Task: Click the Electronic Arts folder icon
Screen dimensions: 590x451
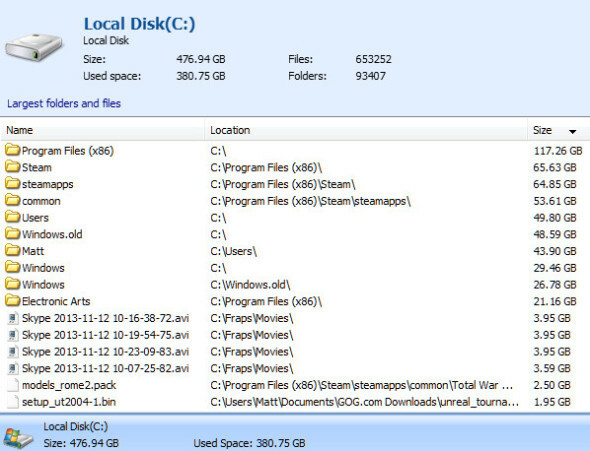Action: point(12,301)
